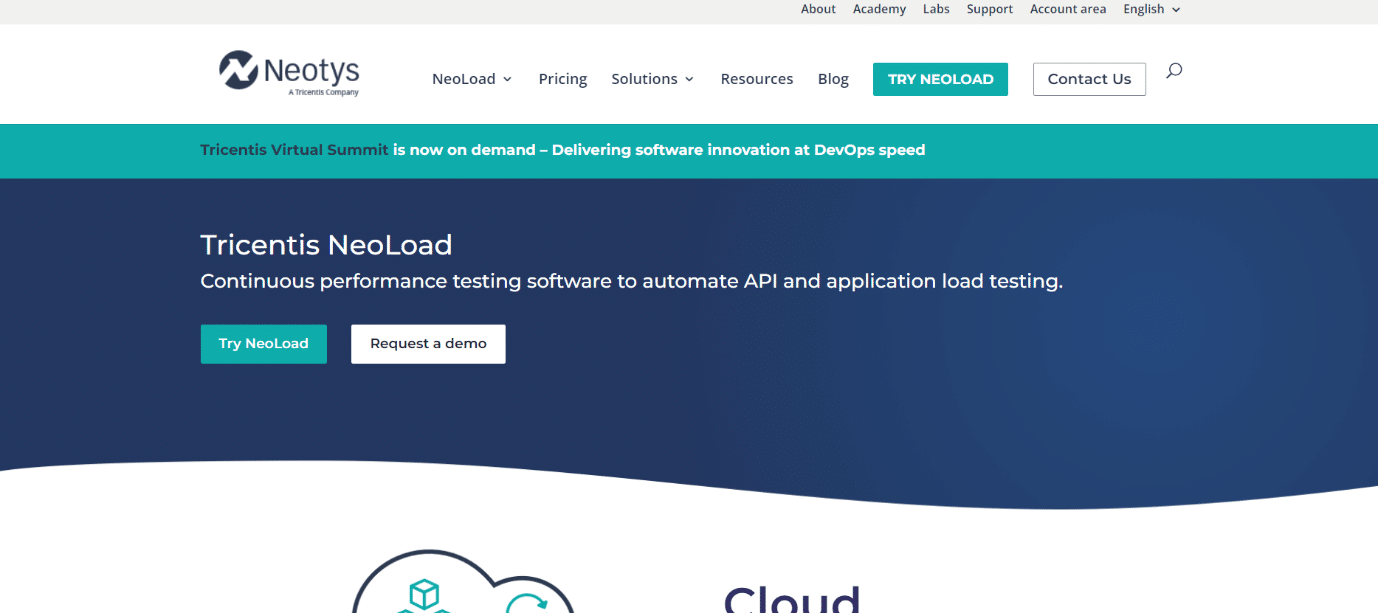Viewport: 1378px width, 613px height.
Task: Open the Resources page
Action: (x=757, y=79)
